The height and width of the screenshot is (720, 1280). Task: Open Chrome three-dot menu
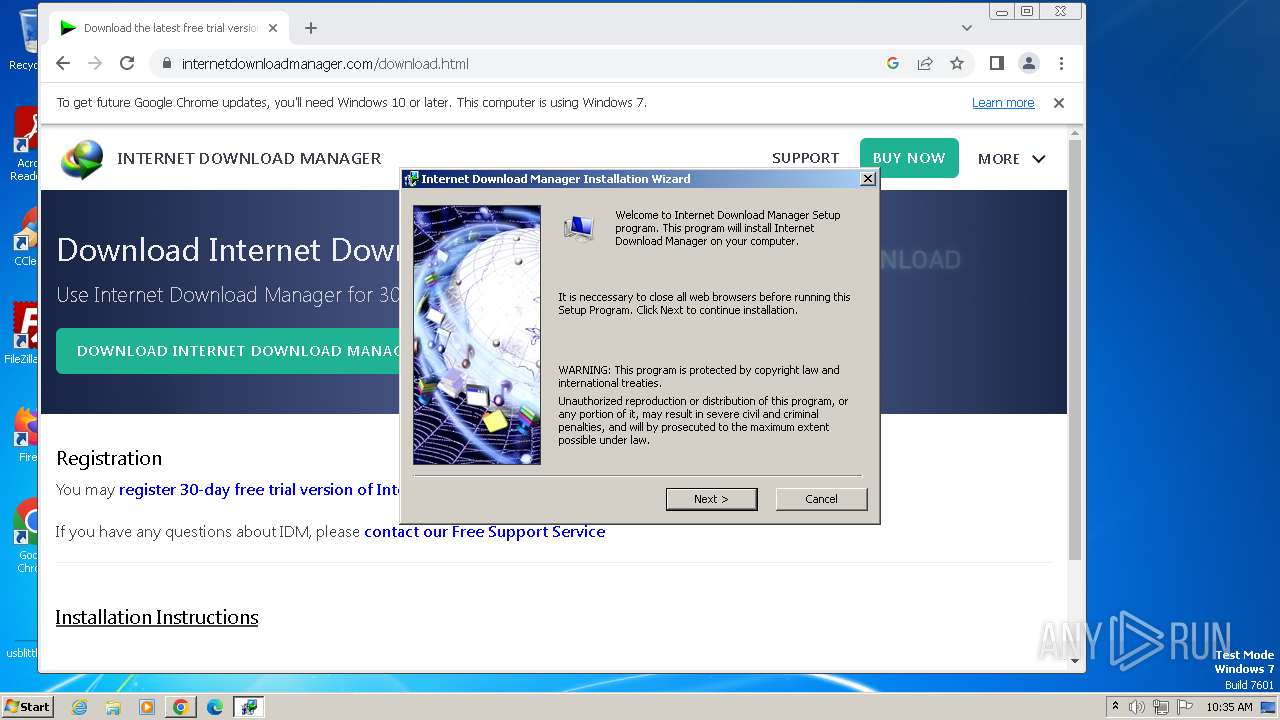pyautogui.click(x=1061, y=63)
